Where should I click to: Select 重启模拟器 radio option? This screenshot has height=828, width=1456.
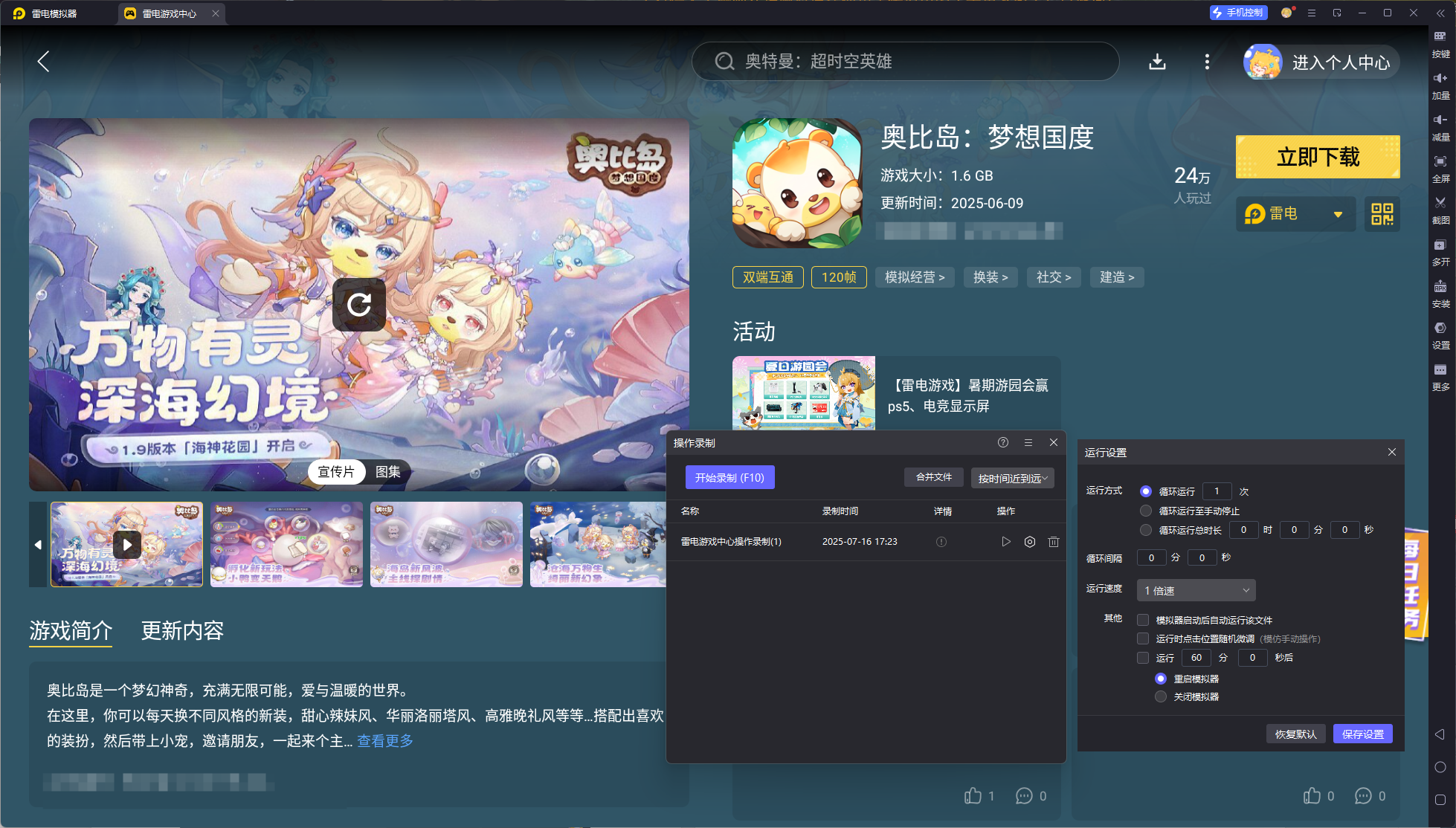[x=1161, y=679]
